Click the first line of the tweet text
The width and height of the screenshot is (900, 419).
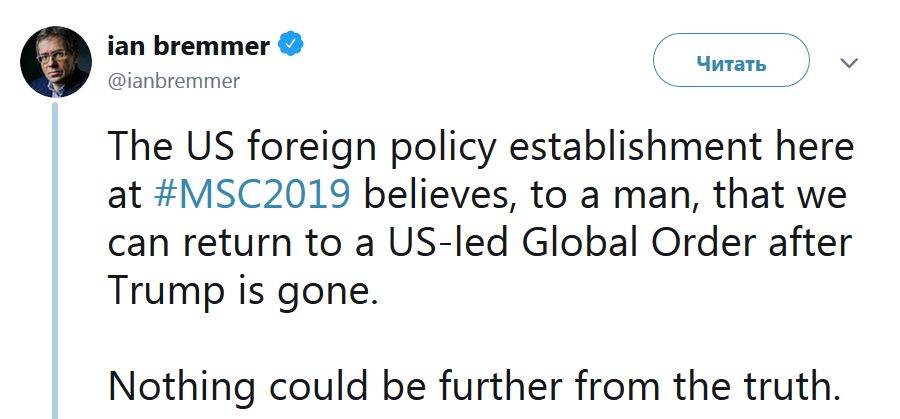coord(480,146)
